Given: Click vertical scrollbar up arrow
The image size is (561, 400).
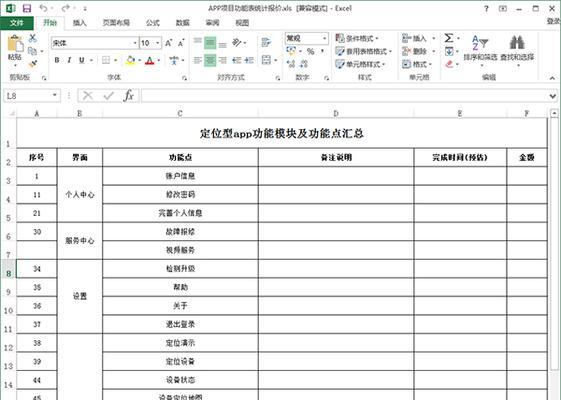Looking at the screenshot, I should click(554, 113).
